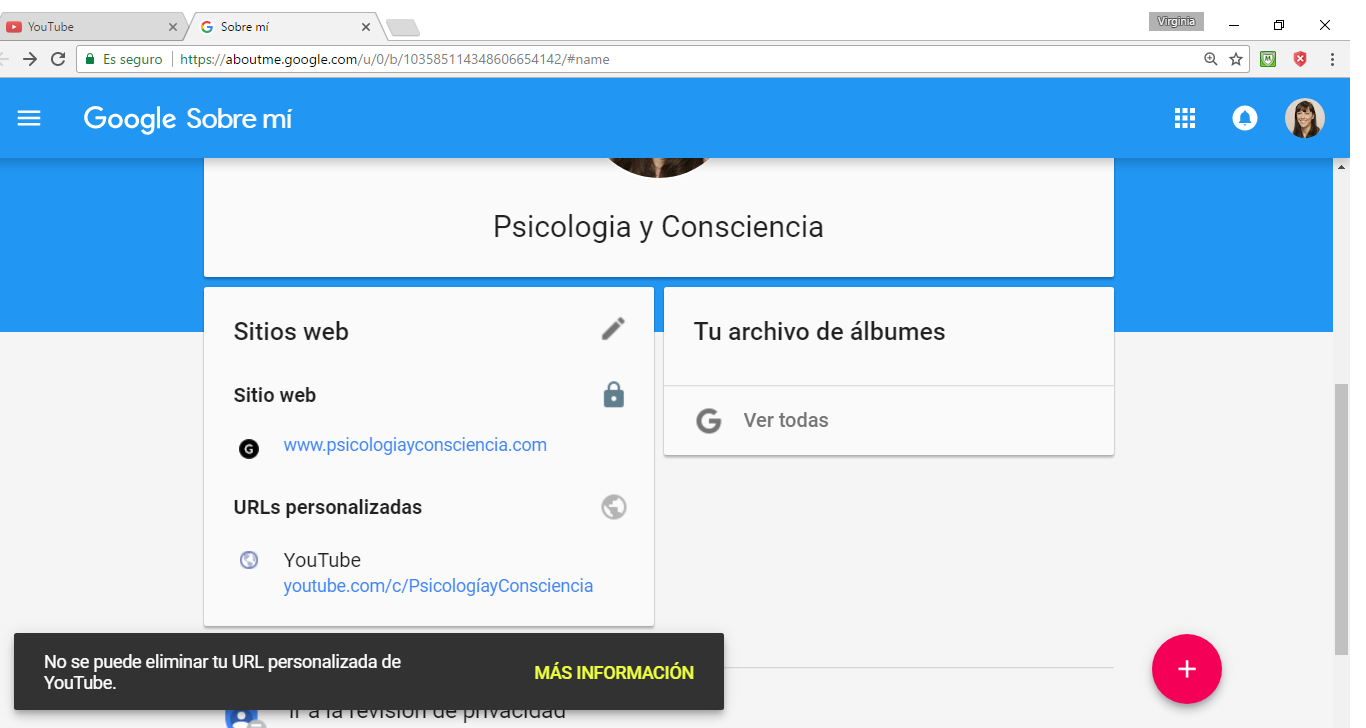Open youtube.com/c/PsicologíayConsciencia link

pos(438,586)
